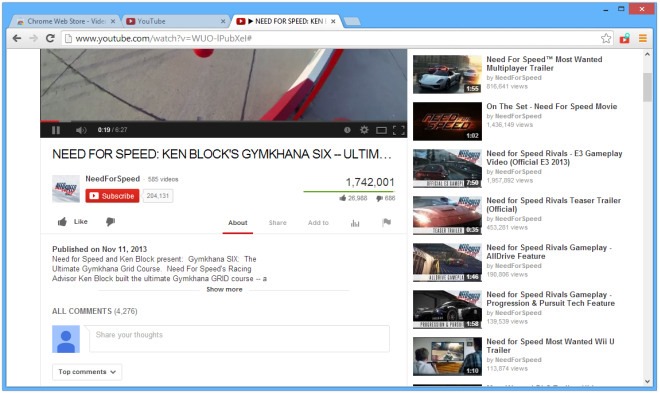Enter fullscreen with the fullscreen icon

click(x=399, y=130)
